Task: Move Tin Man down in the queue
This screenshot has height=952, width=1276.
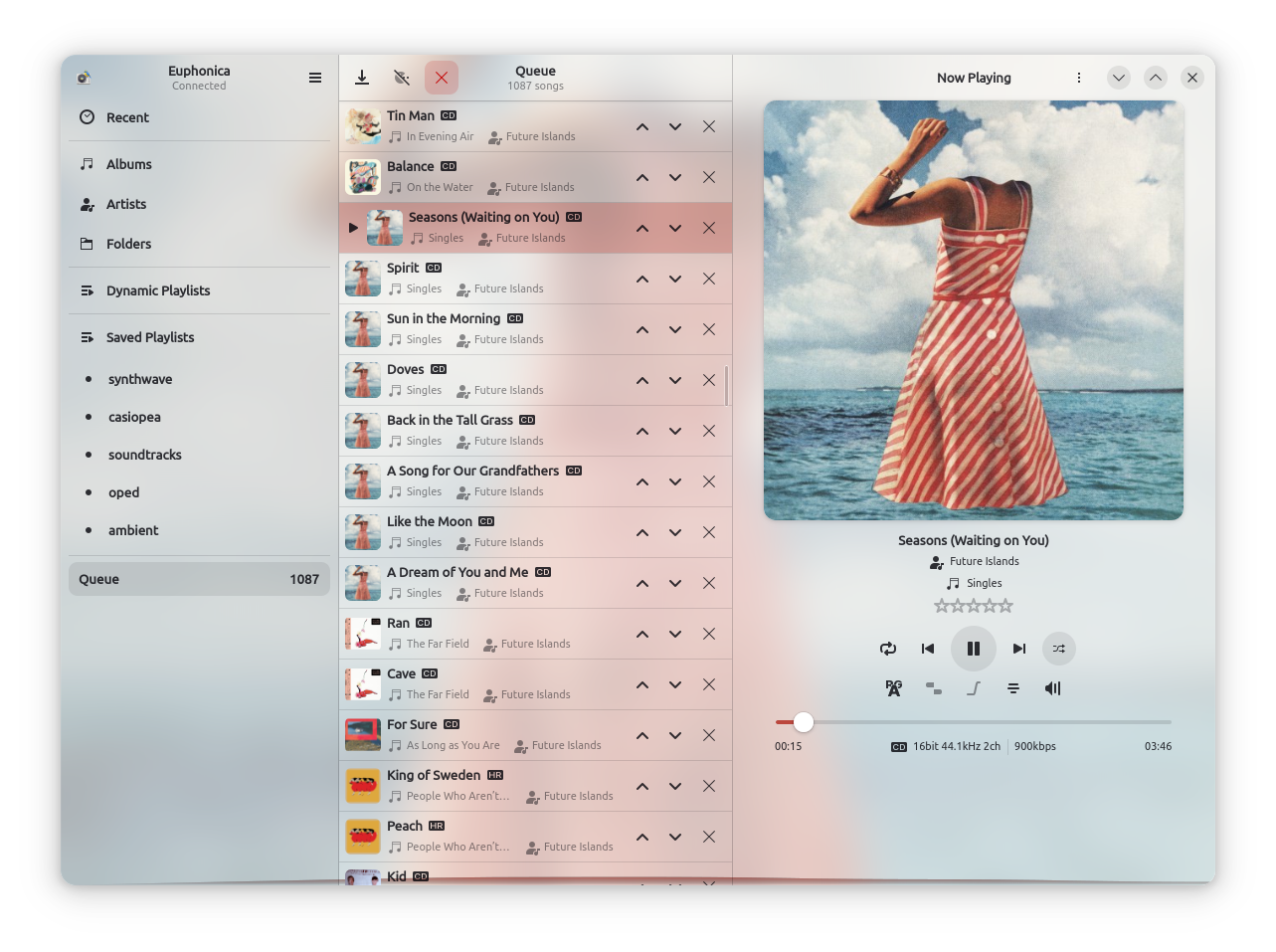Action: pos(675,126)
